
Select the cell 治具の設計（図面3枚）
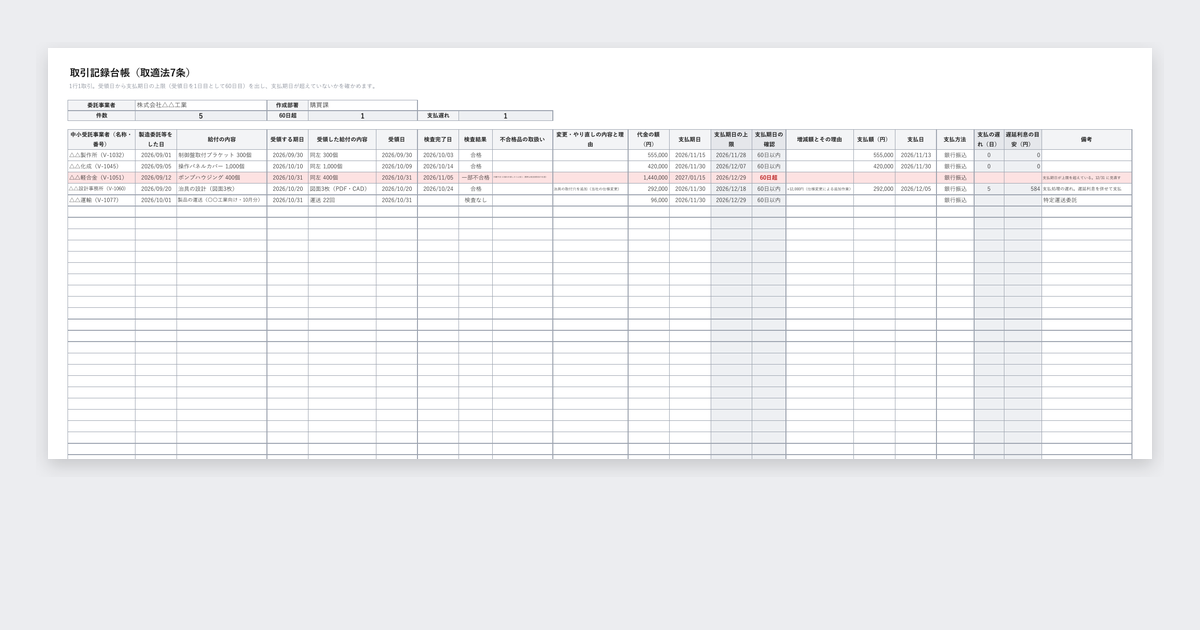[222, 189]
